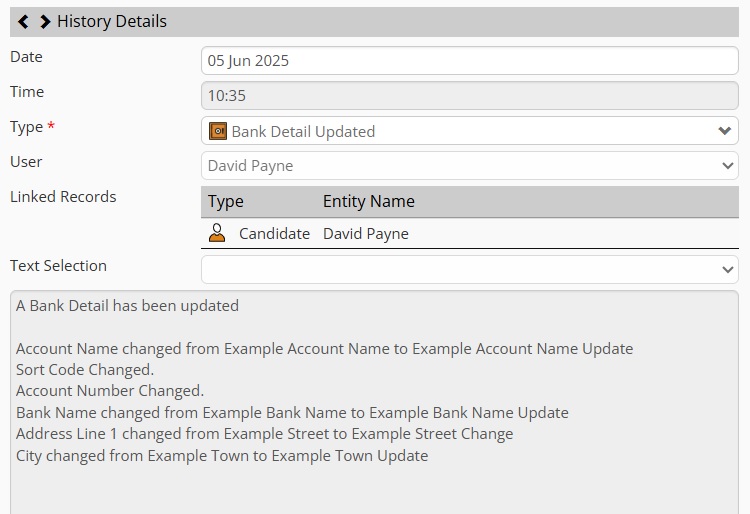Open the Candidate linked record row
750x514 pixels.
[470, 233]
